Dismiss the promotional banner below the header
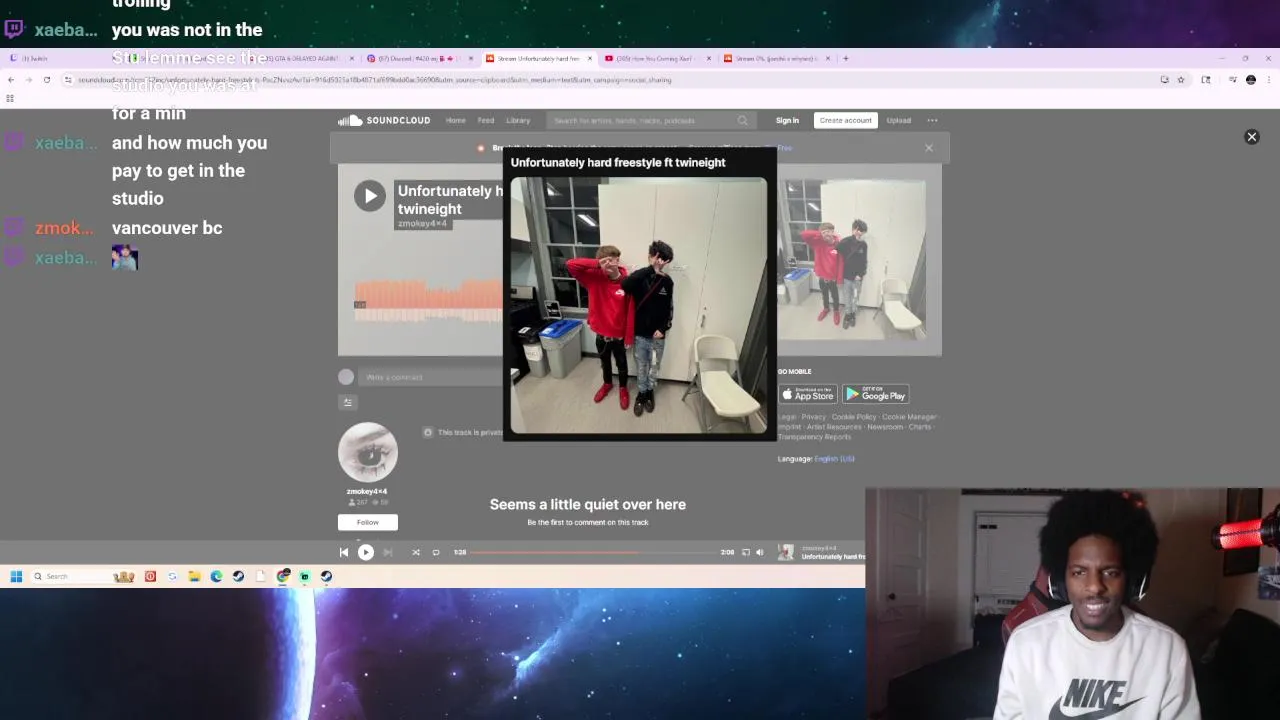 click(928, 148)
